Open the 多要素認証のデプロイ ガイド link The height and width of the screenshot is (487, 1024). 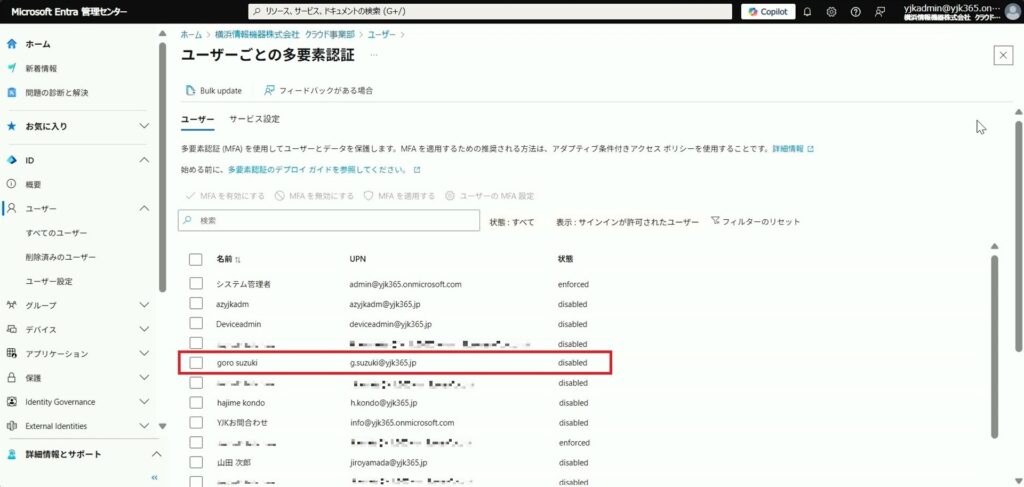point(323,170)
